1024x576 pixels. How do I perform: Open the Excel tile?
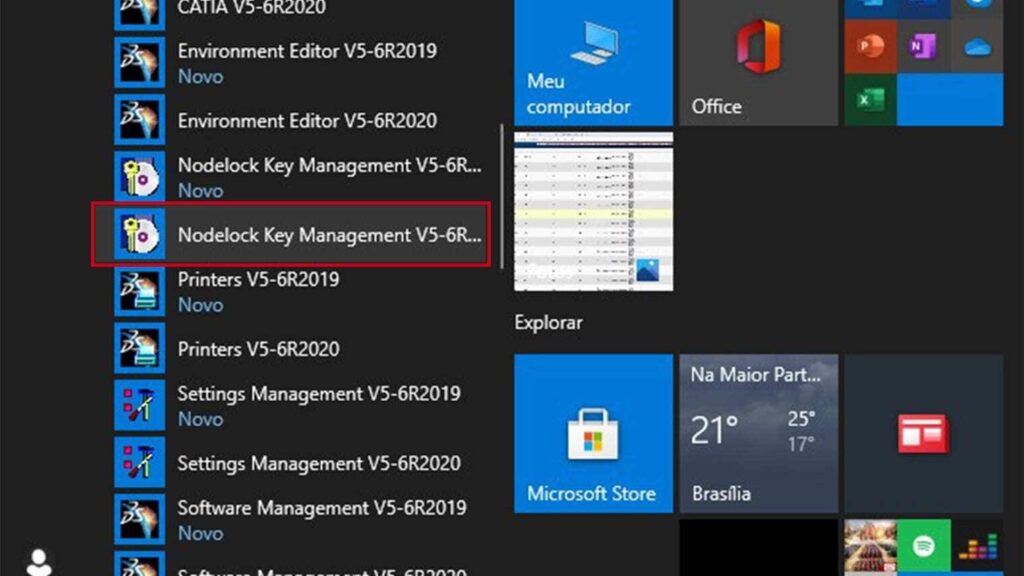[x=870, y=99]
